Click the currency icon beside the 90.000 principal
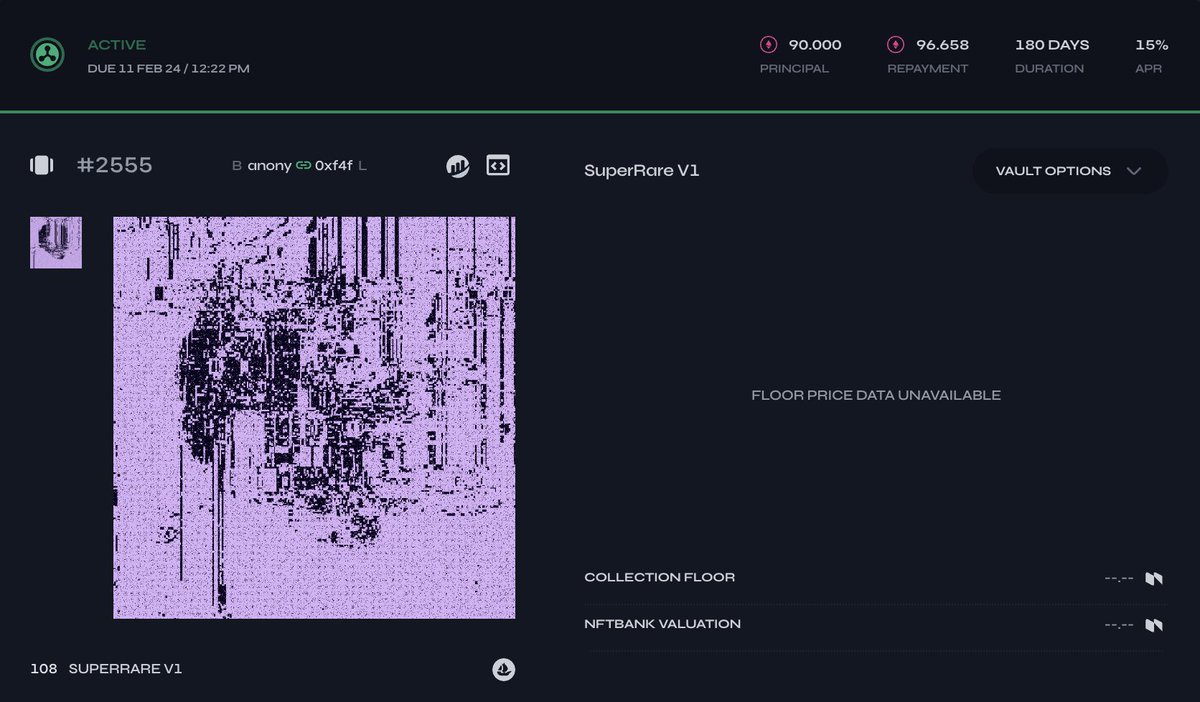 (767, 44)
